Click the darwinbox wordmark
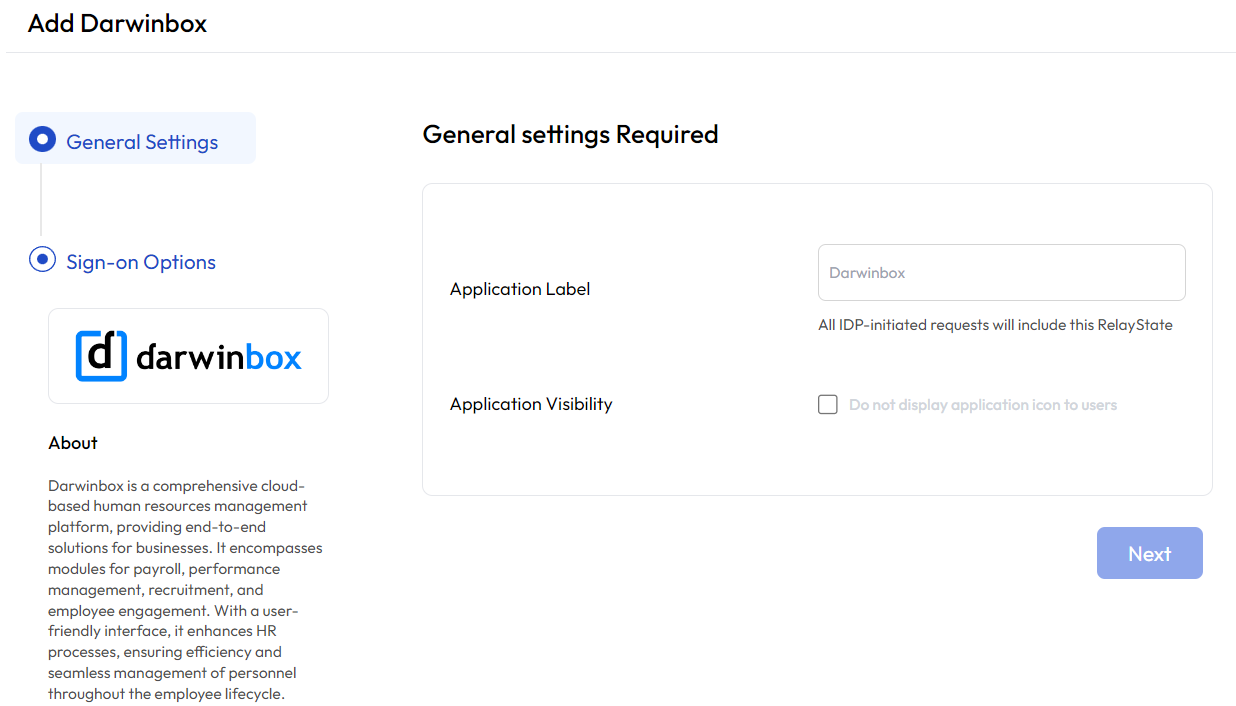 coord(220,356)
